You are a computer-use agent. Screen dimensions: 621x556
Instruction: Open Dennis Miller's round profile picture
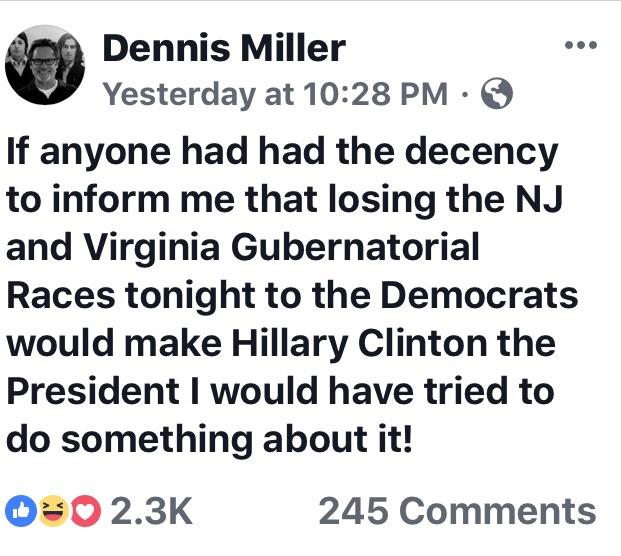45,65
